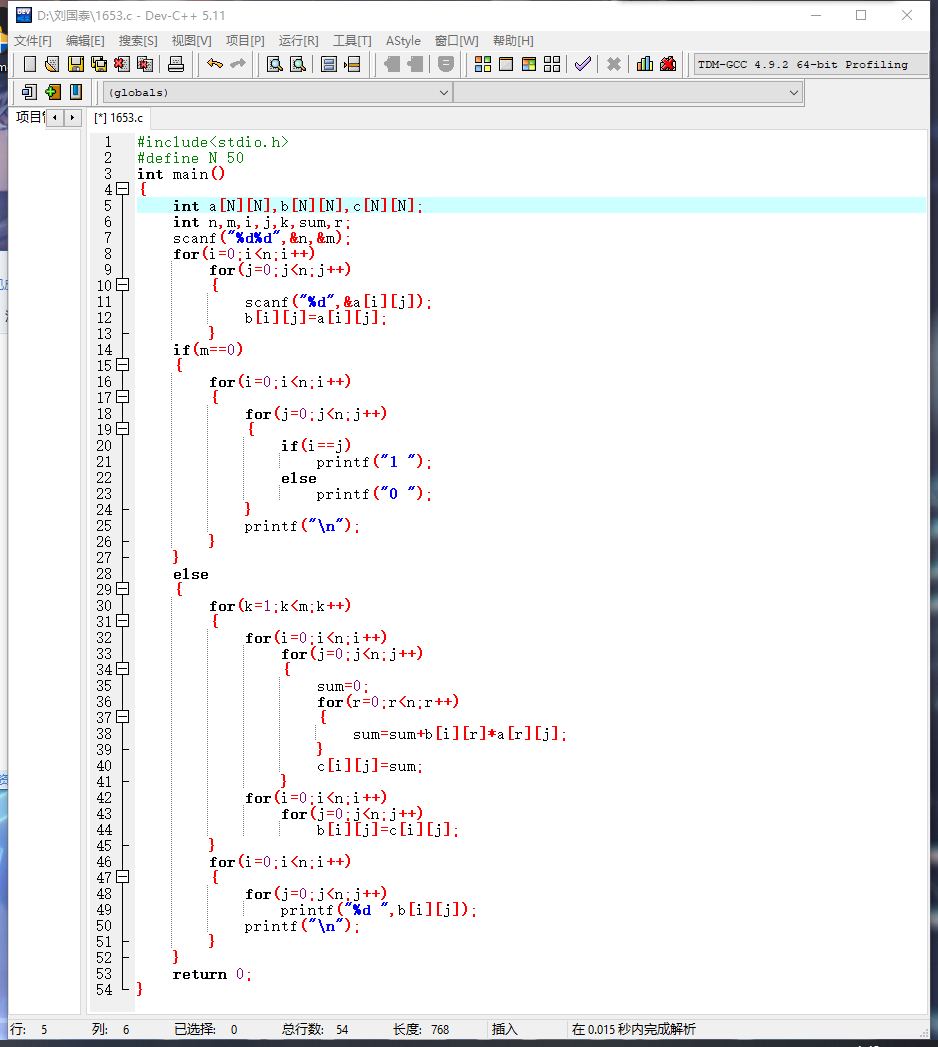938x1047 pixels.
Task: Collapse the else block fold at line 29
Action: [123, 589]
